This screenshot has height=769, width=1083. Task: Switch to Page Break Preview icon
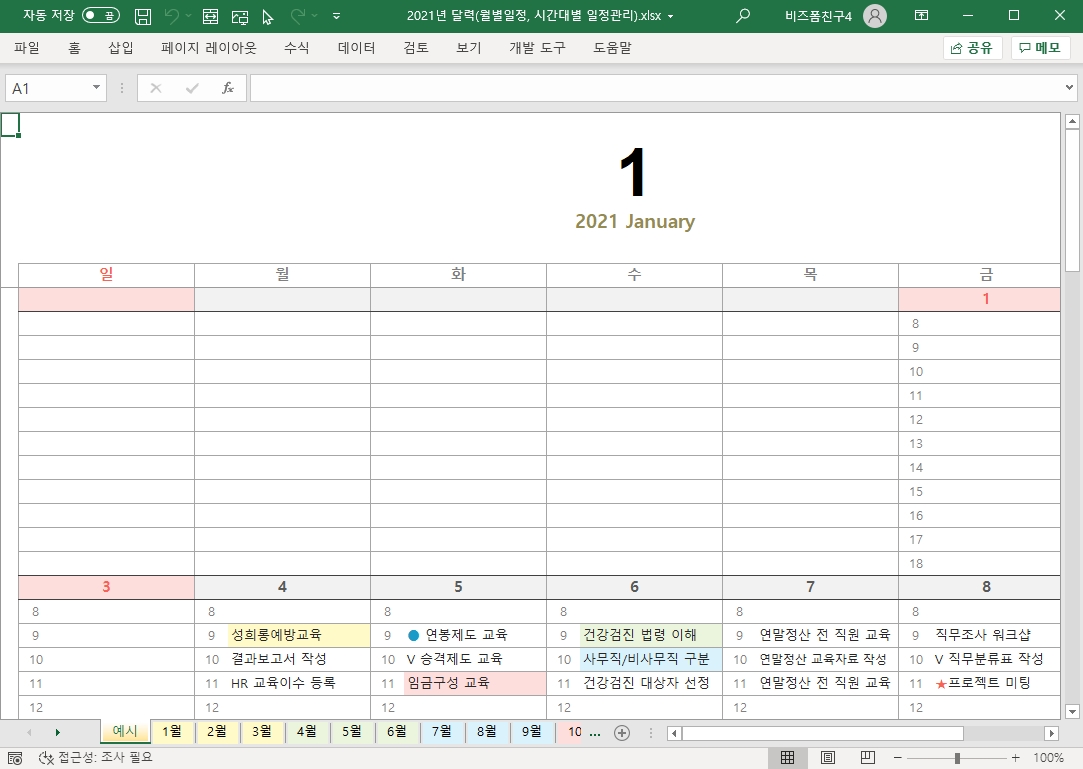click(868, 758)
